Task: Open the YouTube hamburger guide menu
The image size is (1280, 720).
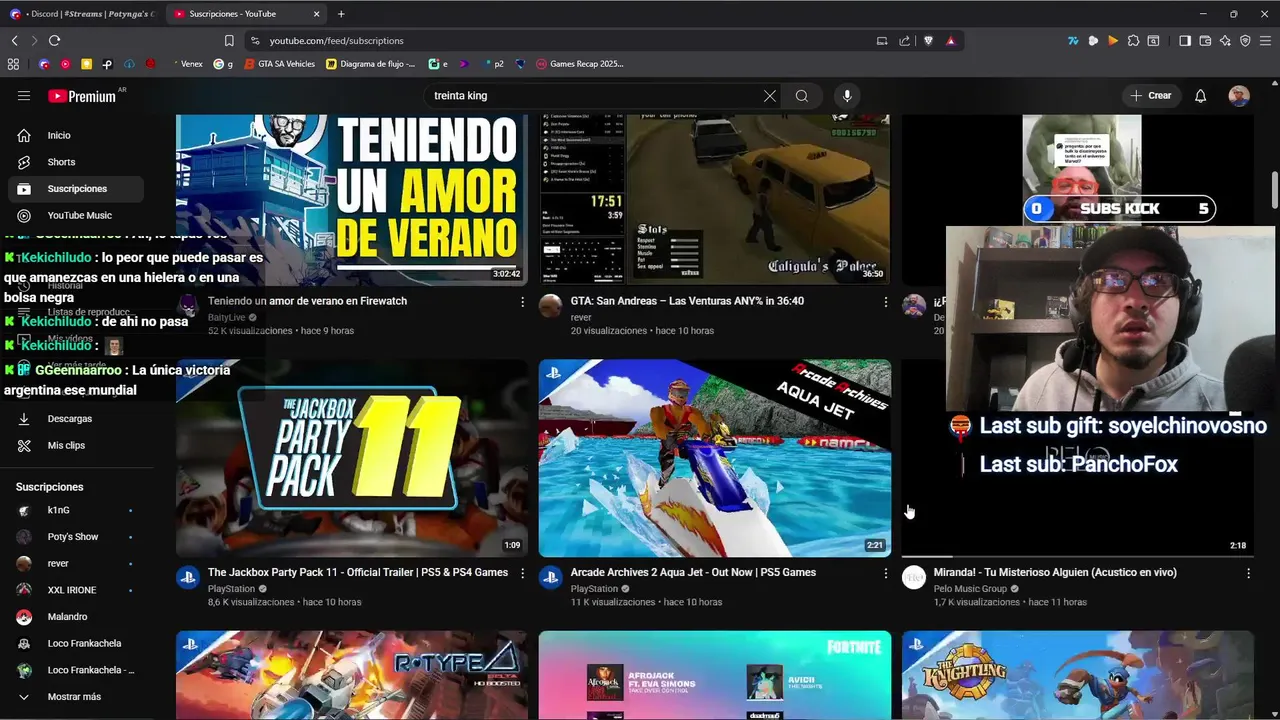Action: [x=24, y=96]
